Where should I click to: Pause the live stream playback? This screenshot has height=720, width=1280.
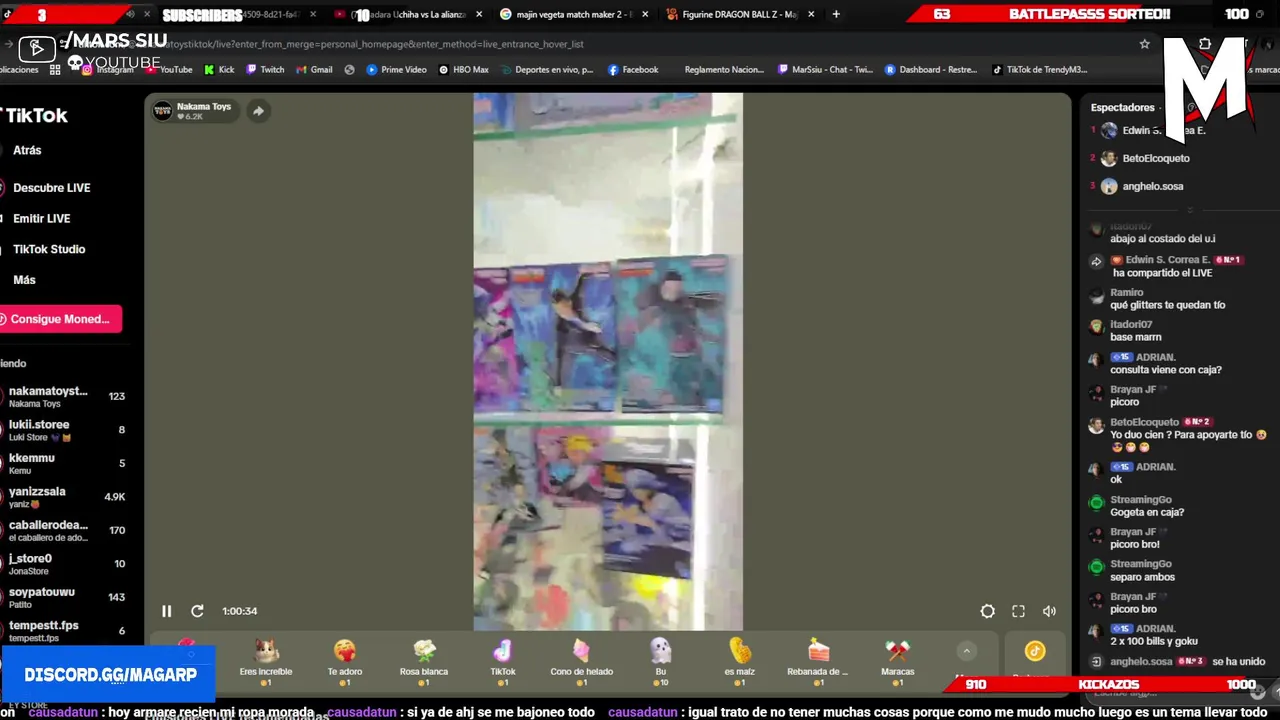[167, 611]
